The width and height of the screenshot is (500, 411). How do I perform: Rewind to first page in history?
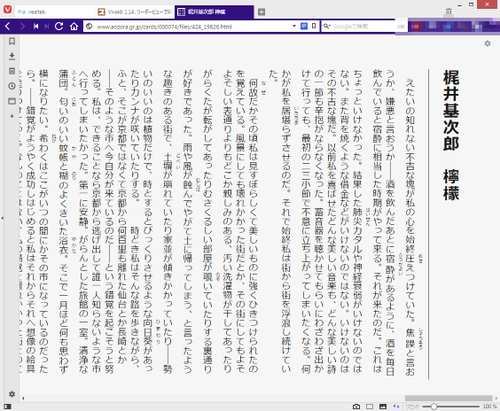click(36, 26)
